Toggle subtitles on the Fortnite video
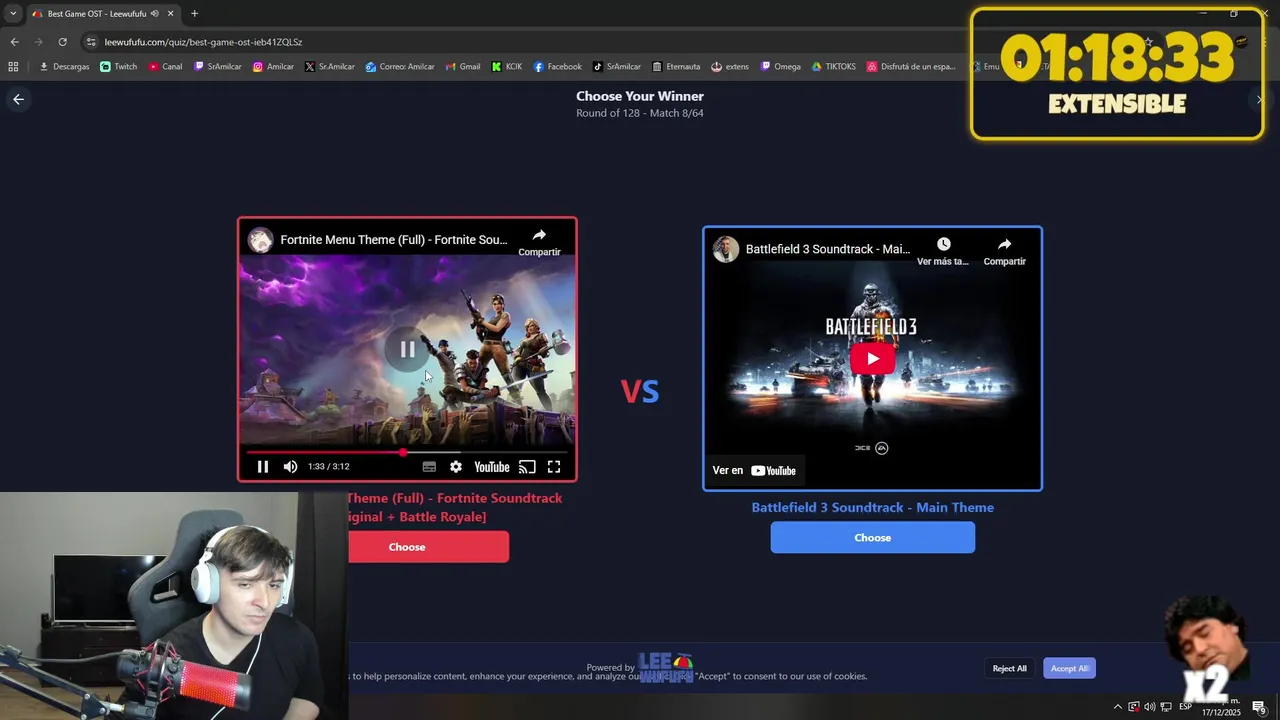The width and height of the screenshot is (1280, 720). [429, 467]
